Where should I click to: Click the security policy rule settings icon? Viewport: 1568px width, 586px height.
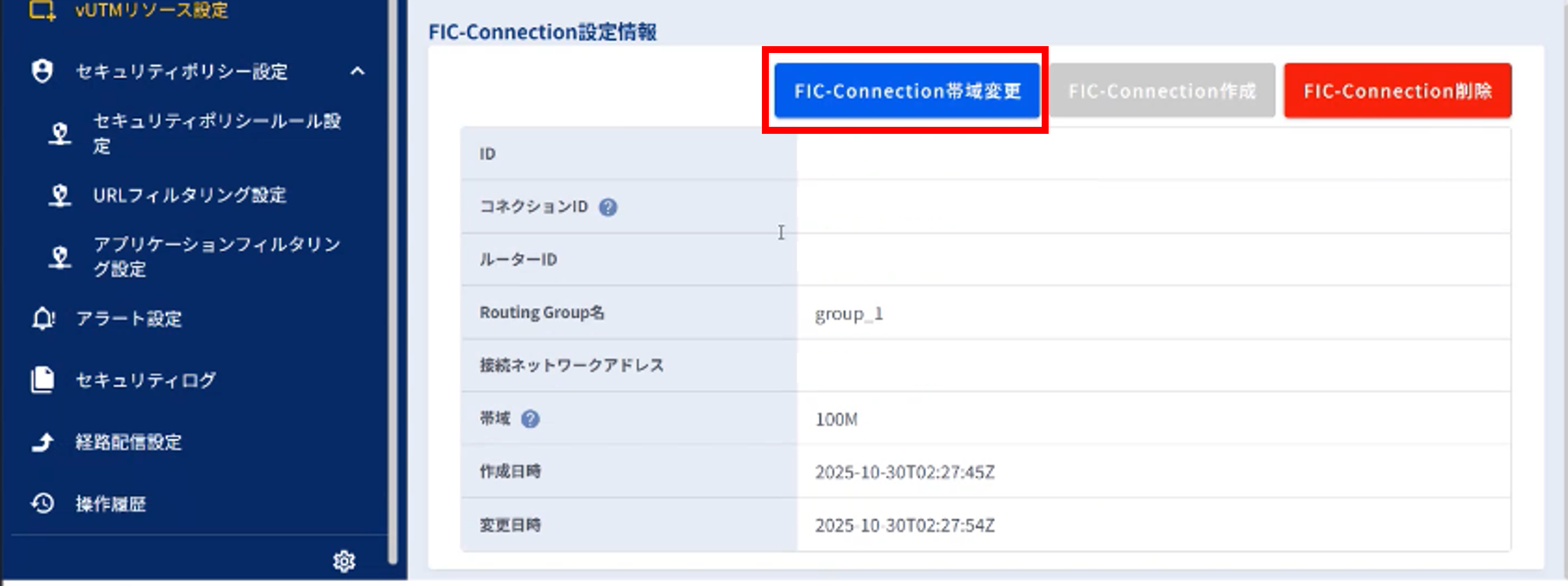60,133
